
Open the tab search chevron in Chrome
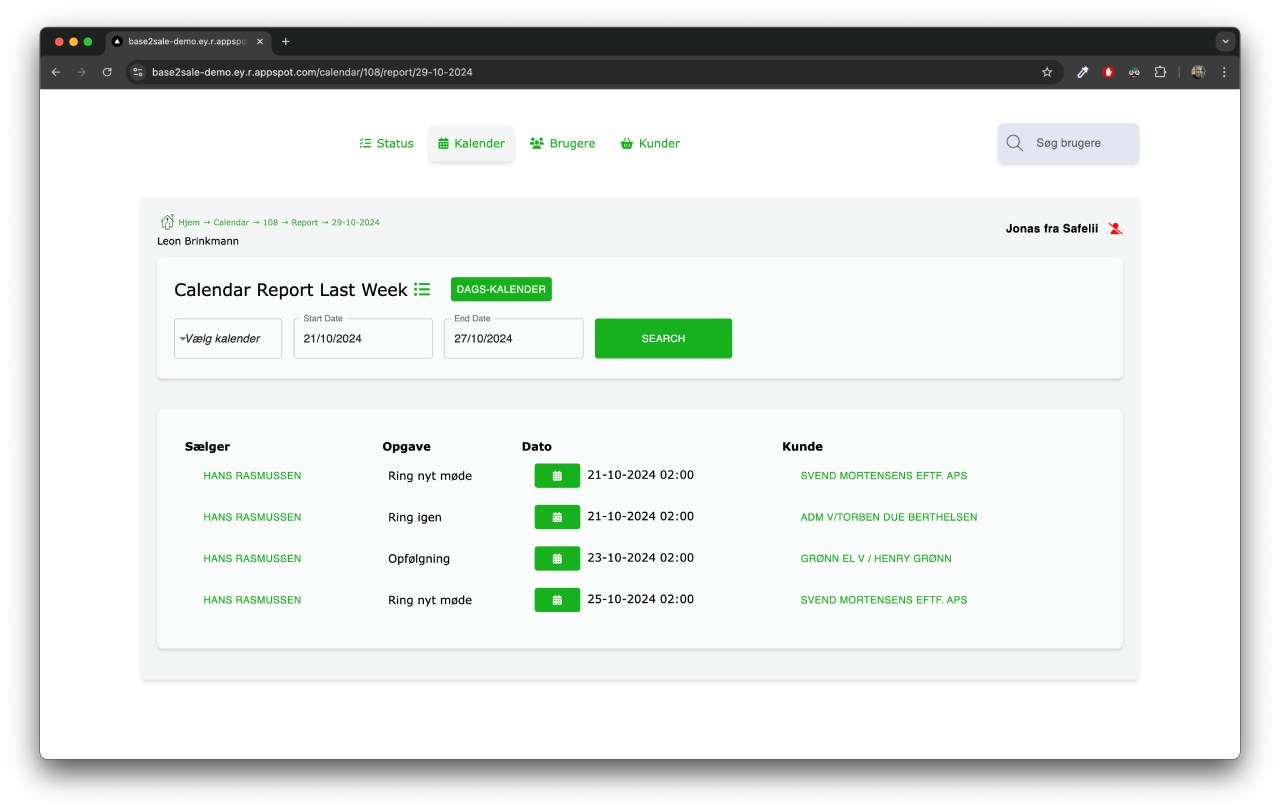coord(1225,42)
